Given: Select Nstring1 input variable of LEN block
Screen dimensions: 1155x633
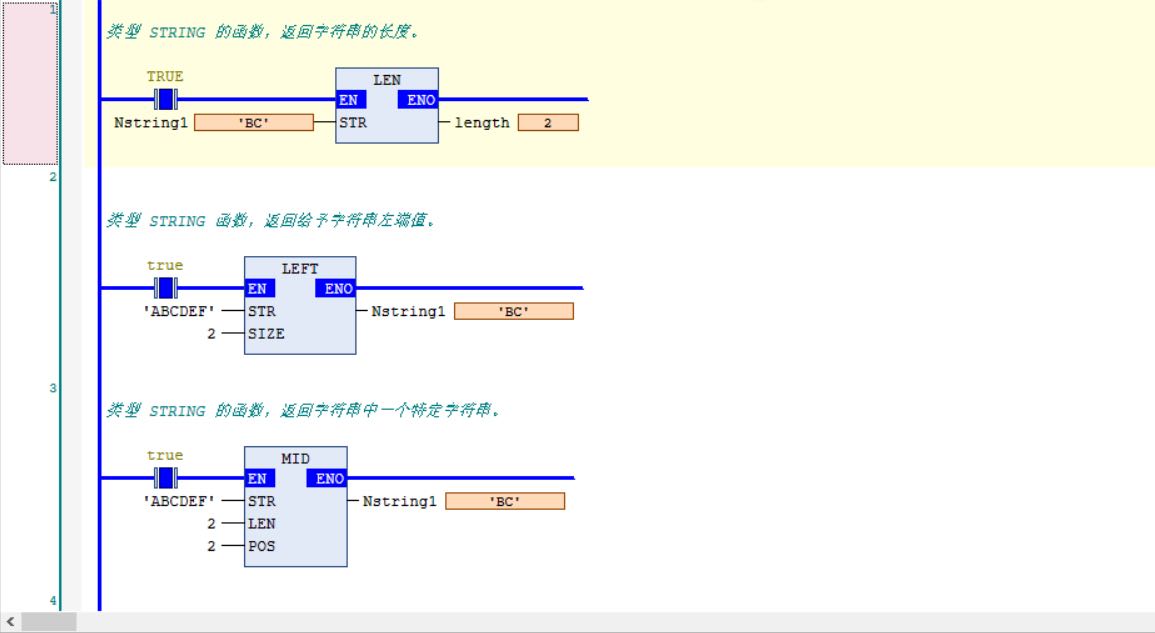Looking at the screenshot, I should click(151, 123).
